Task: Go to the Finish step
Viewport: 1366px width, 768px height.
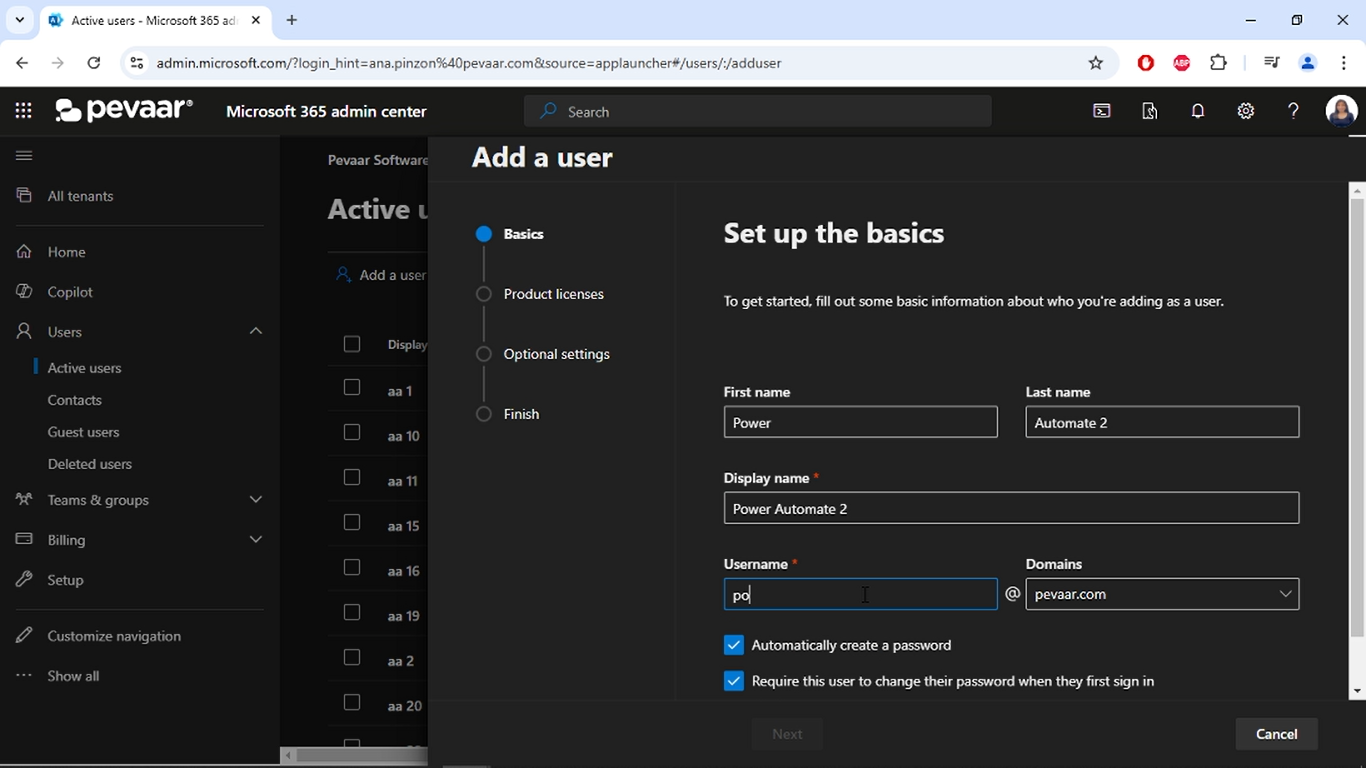Action: (x=521, y=414)
